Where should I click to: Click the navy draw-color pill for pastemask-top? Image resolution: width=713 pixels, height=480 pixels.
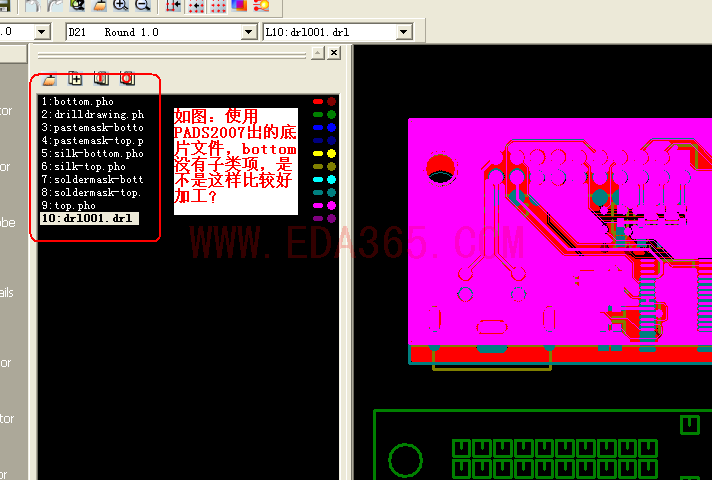pyautogui.click(x=318, y=140)
